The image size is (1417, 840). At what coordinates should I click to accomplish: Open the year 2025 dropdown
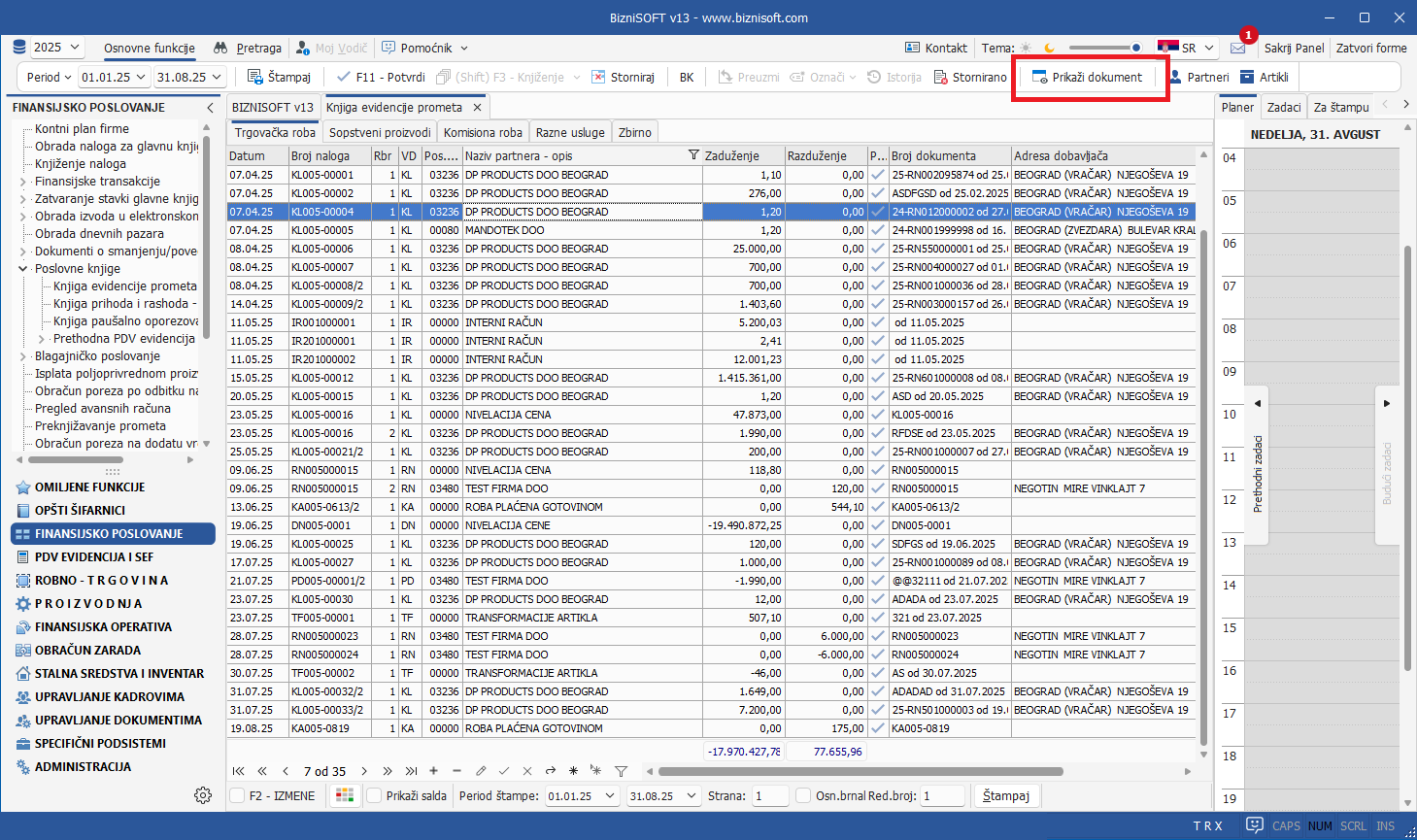pyautogui.click(x=56, y=48)
